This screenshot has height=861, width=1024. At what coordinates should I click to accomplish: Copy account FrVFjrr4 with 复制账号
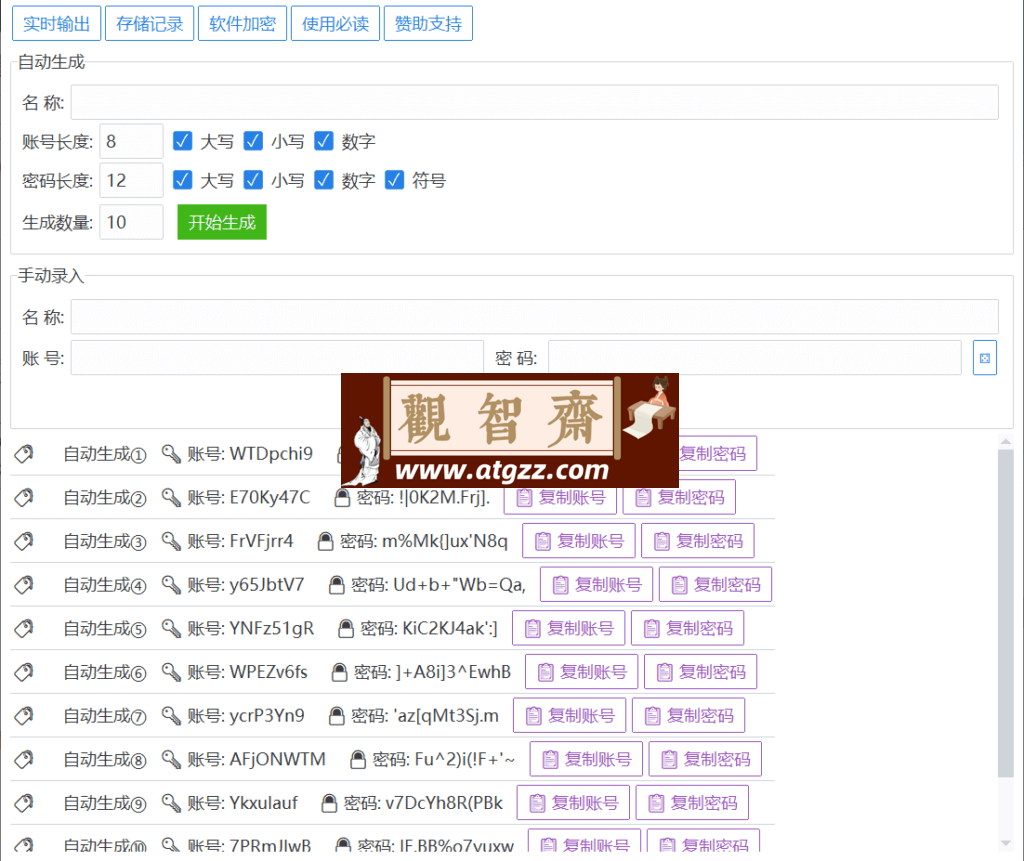[579, 541]
